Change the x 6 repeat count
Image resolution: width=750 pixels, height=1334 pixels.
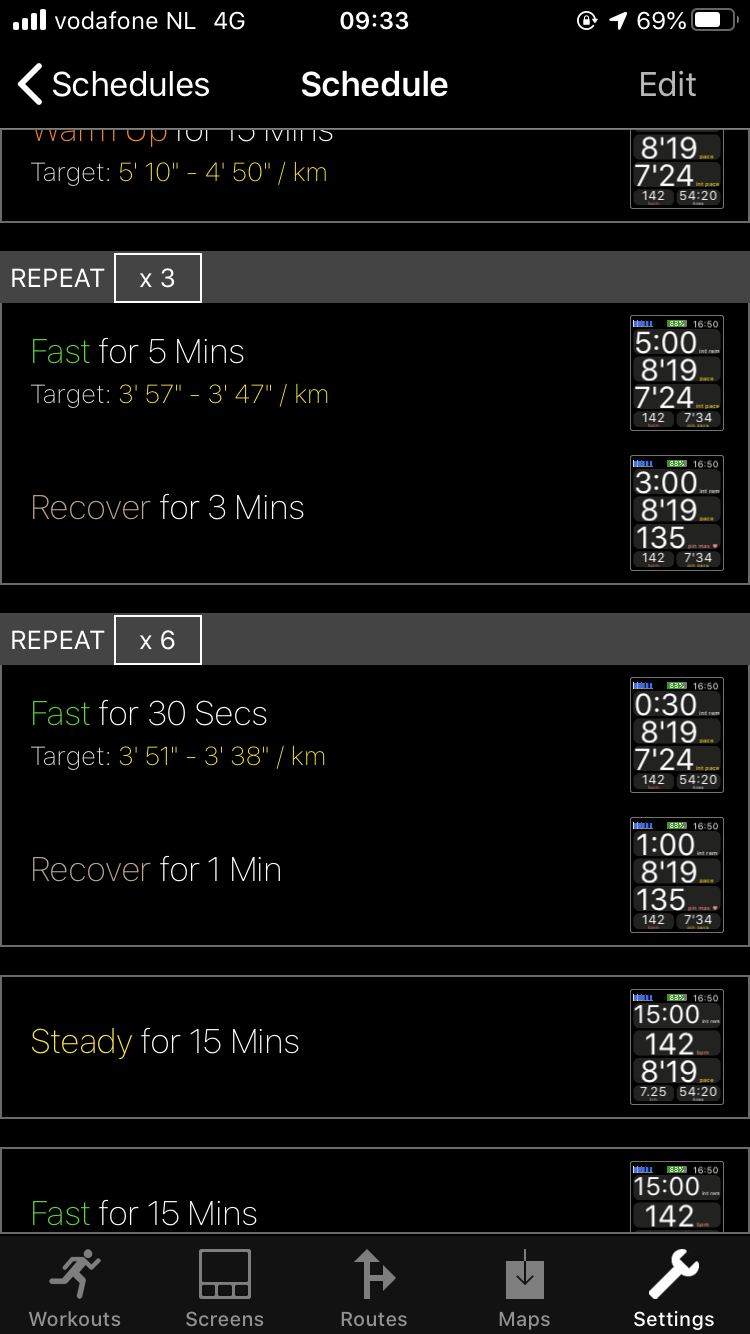click(158, 640)
